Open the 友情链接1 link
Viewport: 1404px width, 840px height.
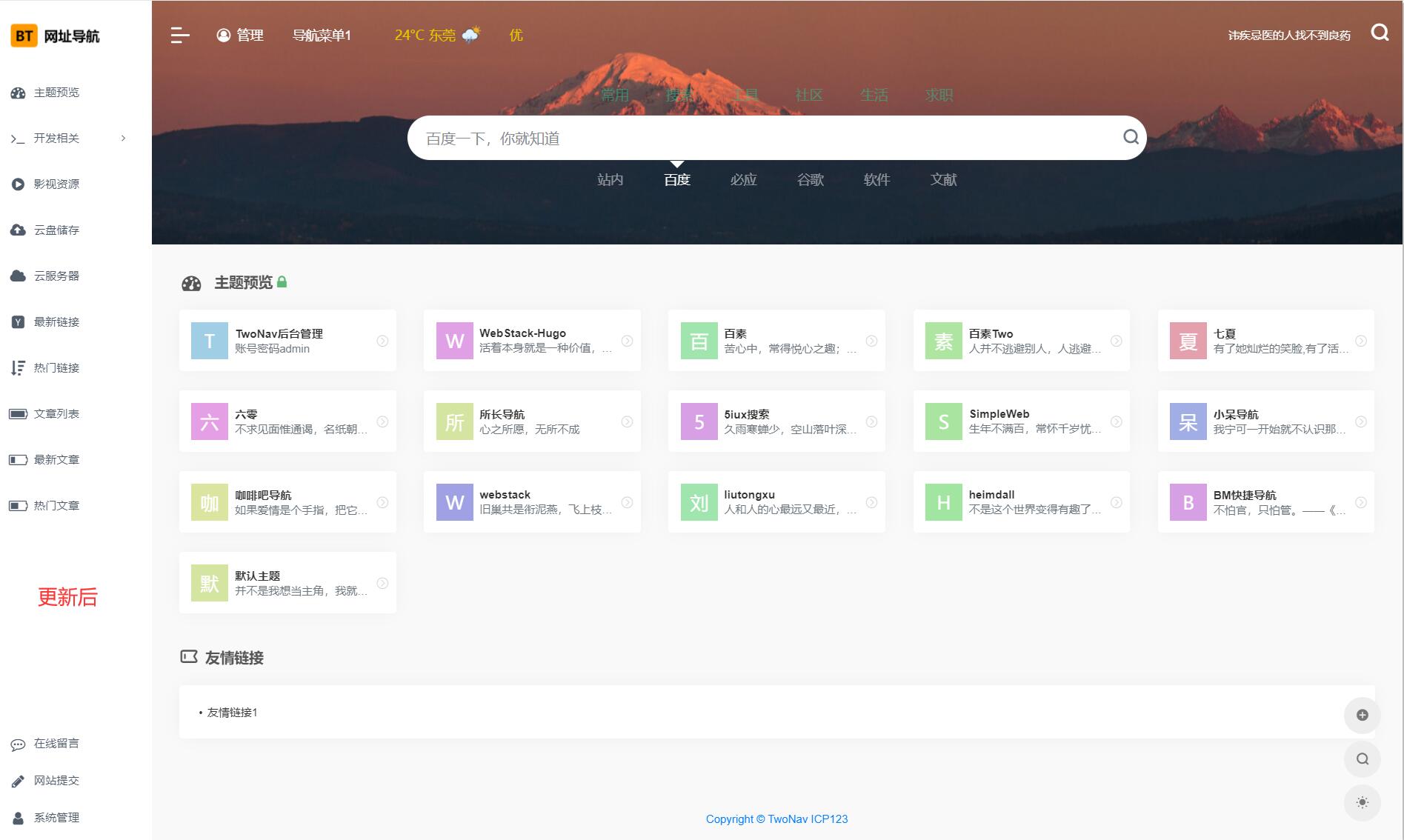(x=232, y=712)
